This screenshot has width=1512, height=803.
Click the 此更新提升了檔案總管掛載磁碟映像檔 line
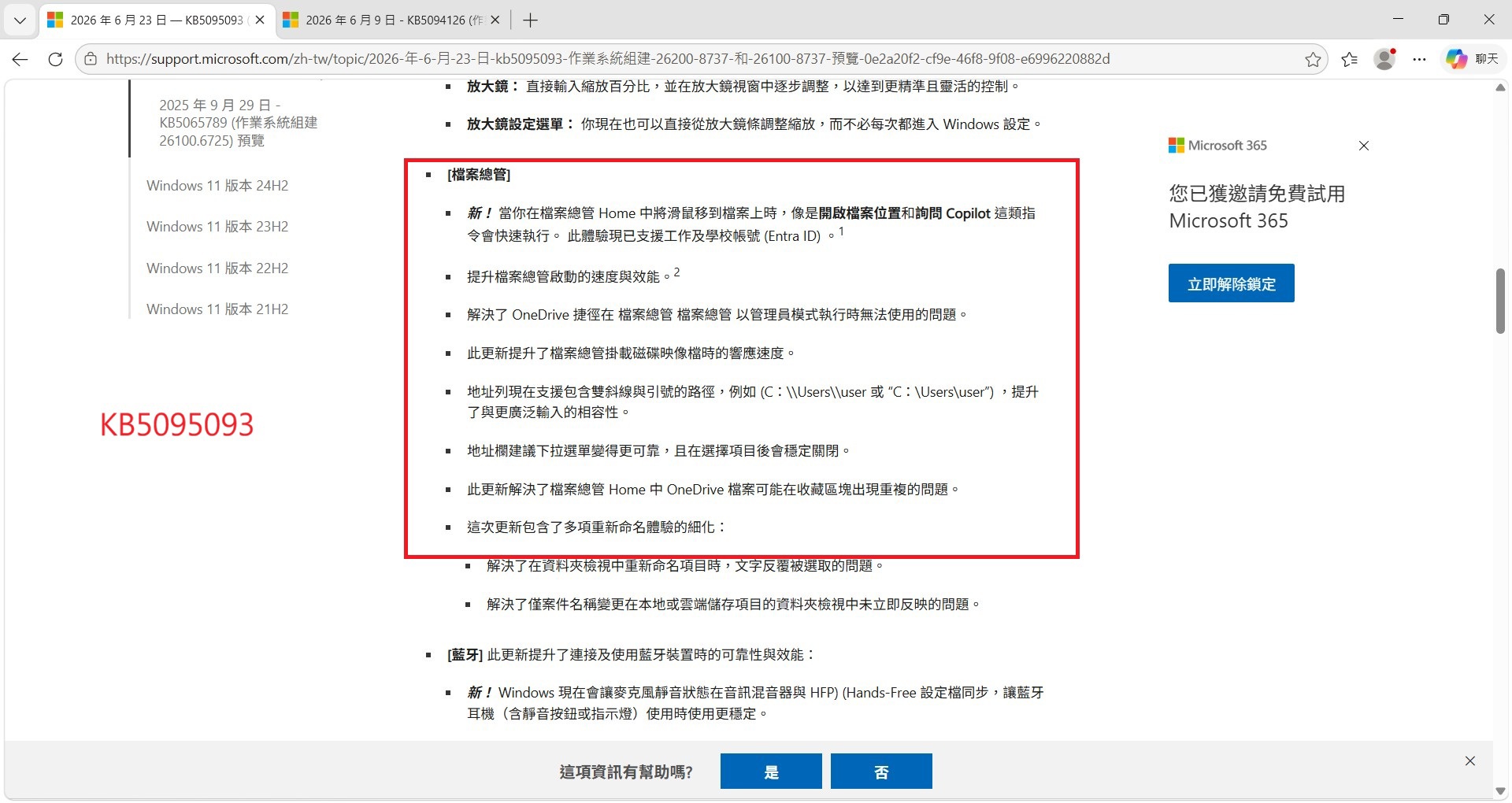632,353
